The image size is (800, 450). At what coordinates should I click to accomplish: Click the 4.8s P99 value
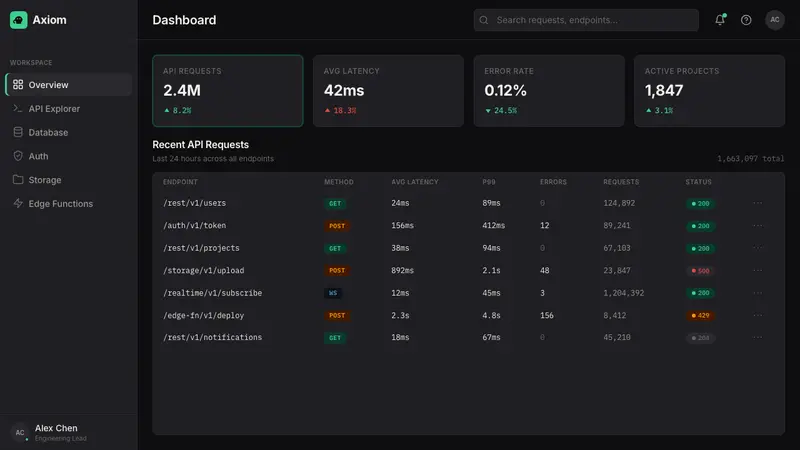[x=491, y=315]
